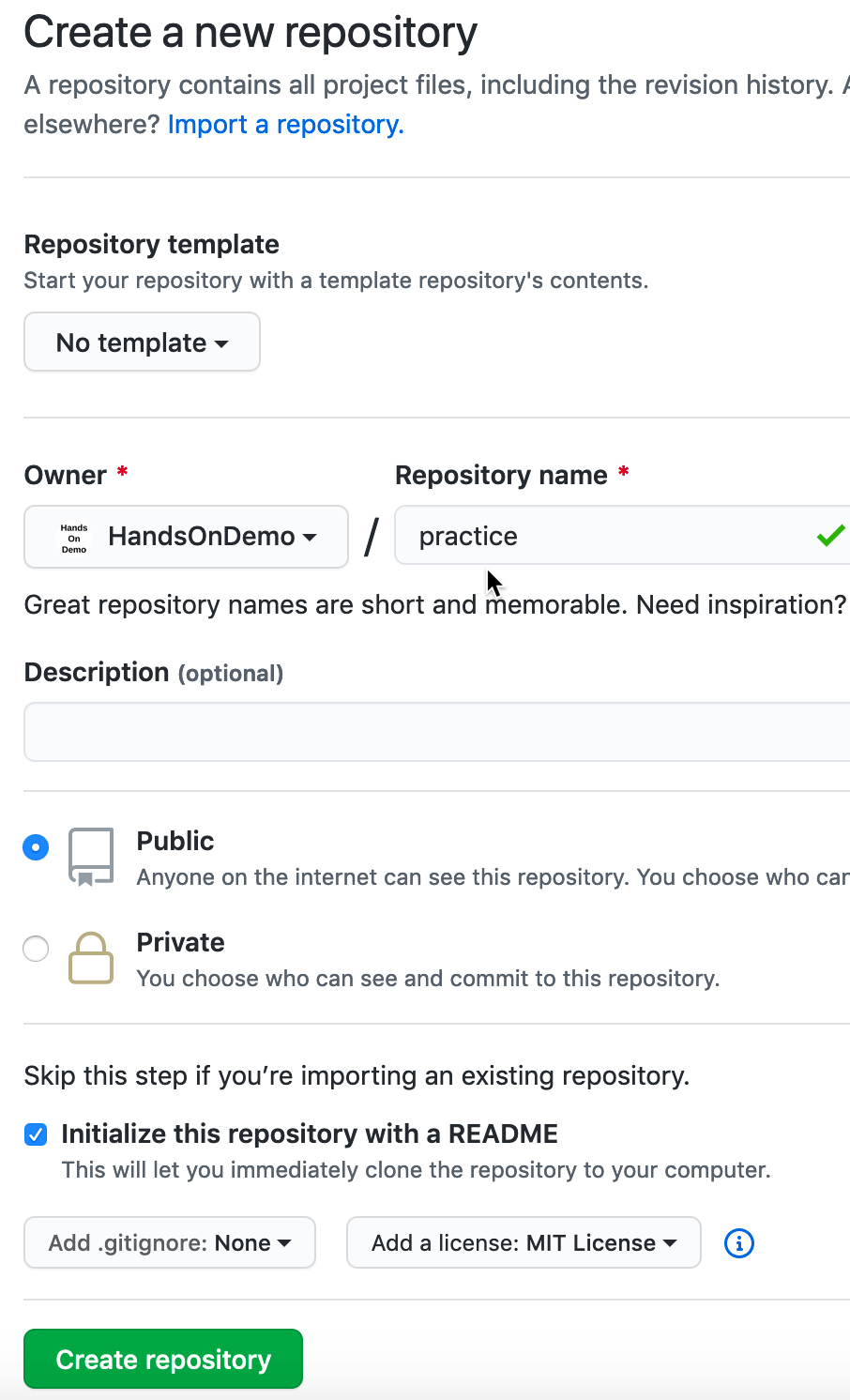
Task: Click the caret on the "No template" button
Action: pyautogui.click(x=221, y=342)
